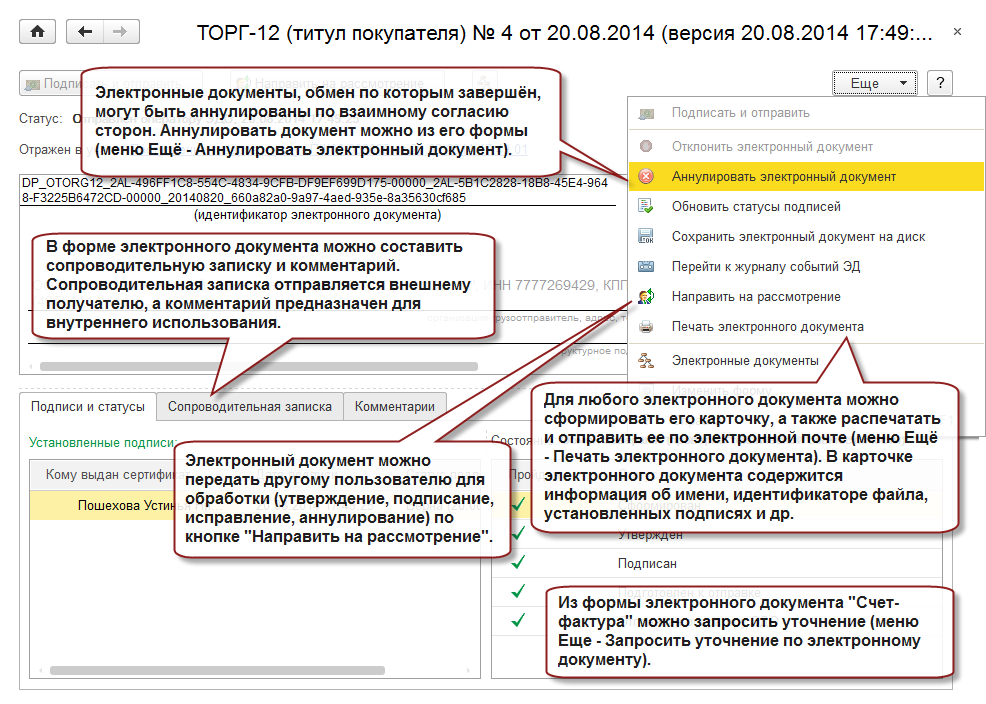Viewport: 986px width, 704px height.
Task: Open Перейти к журналу событий ЭД
Action: click(x=765, y=267)
